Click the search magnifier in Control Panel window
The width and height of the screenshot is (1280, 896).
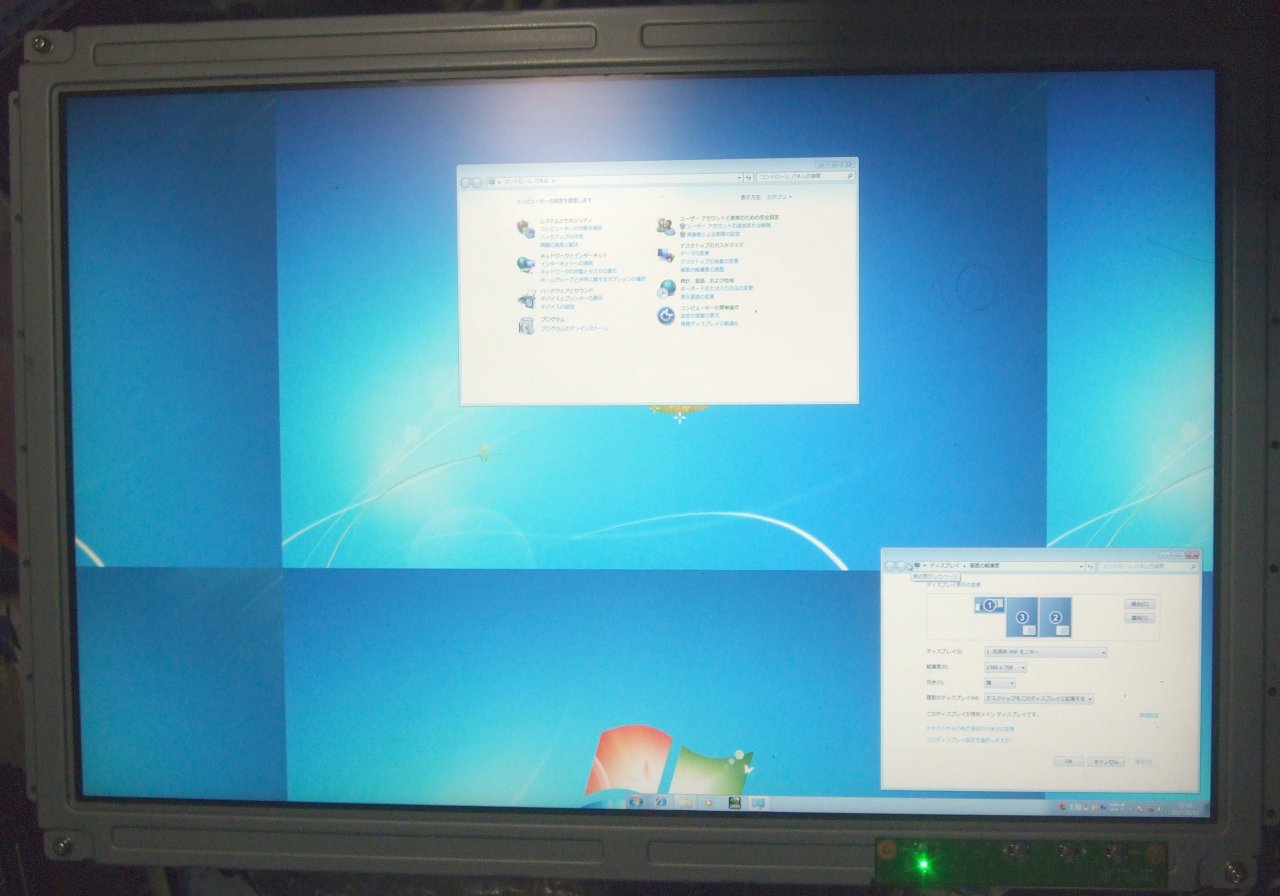pos(850,177)
